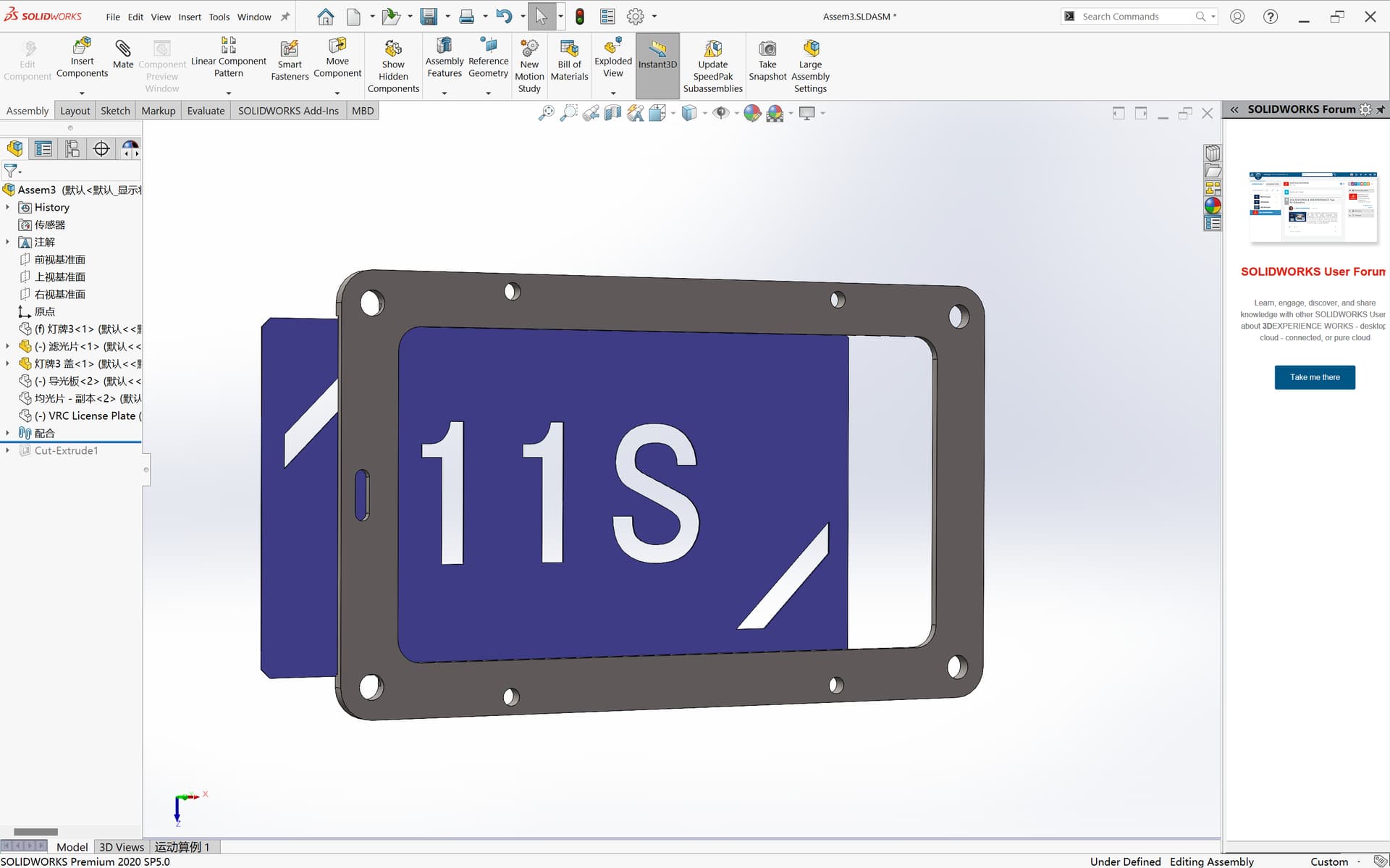1390x868 pixels.
Task: Open the Tools menu
Action: (x=219, y=17)
